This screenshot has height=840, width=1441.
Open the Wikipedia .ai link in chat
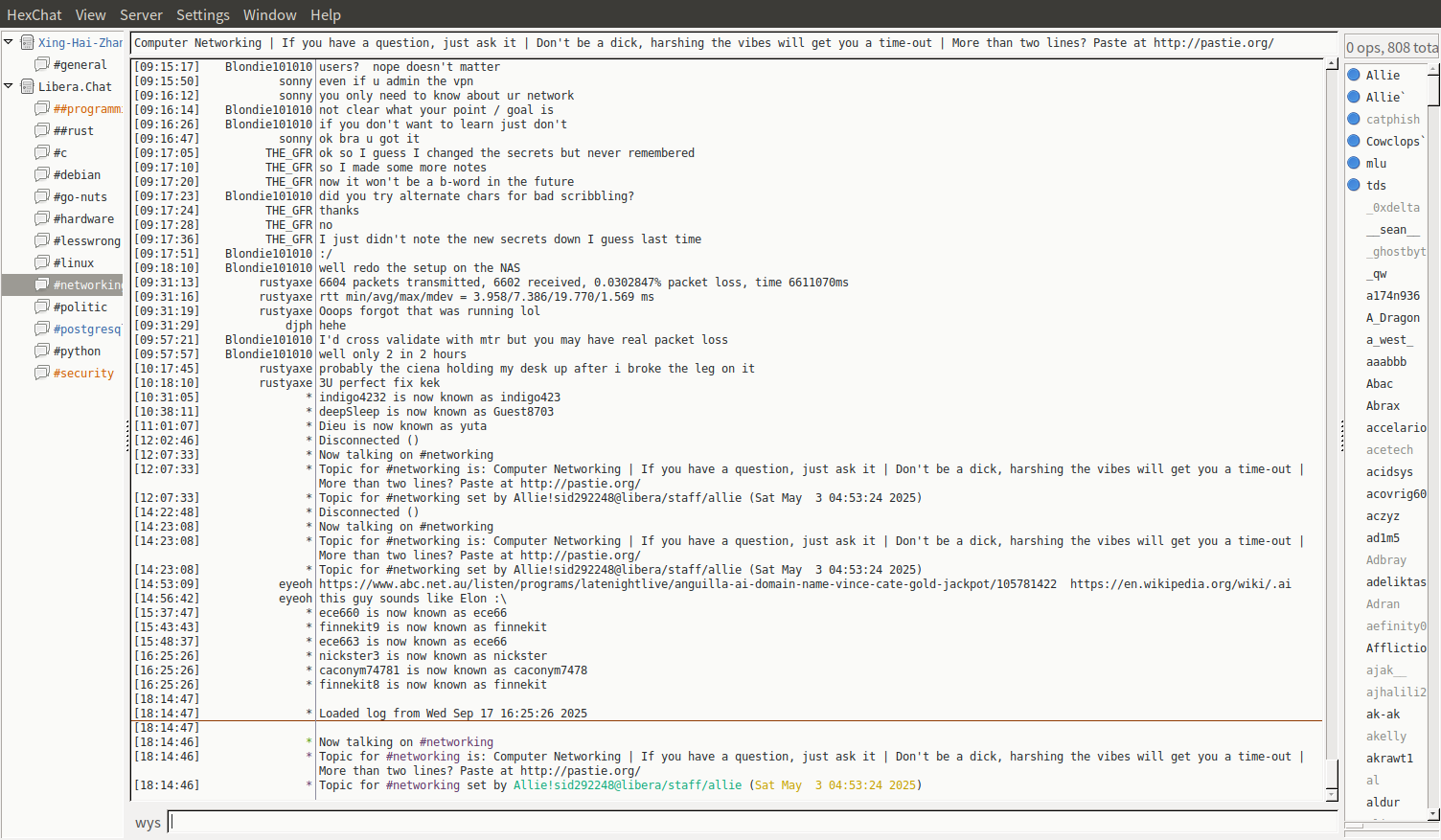[1179, 584]
